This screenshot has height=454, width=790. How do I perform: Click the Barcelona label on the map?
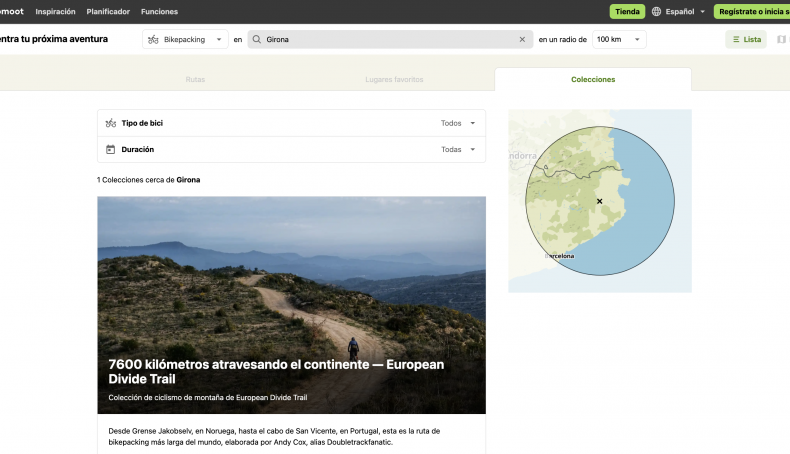pyautogui.click(x=560, y=256)
